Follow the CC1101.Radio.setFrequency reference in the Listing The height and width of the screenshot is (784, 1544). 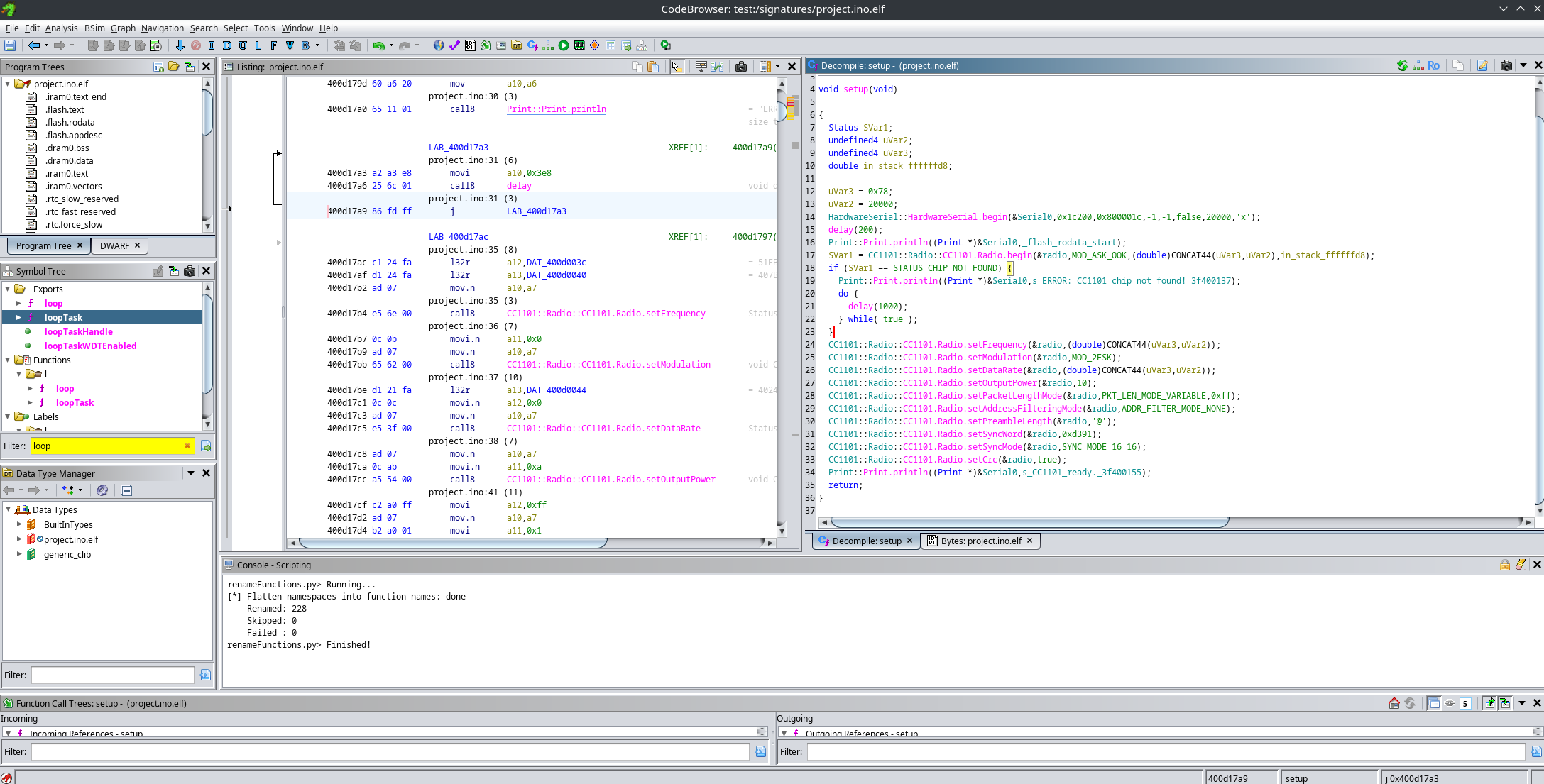click(x=606, y=313)
